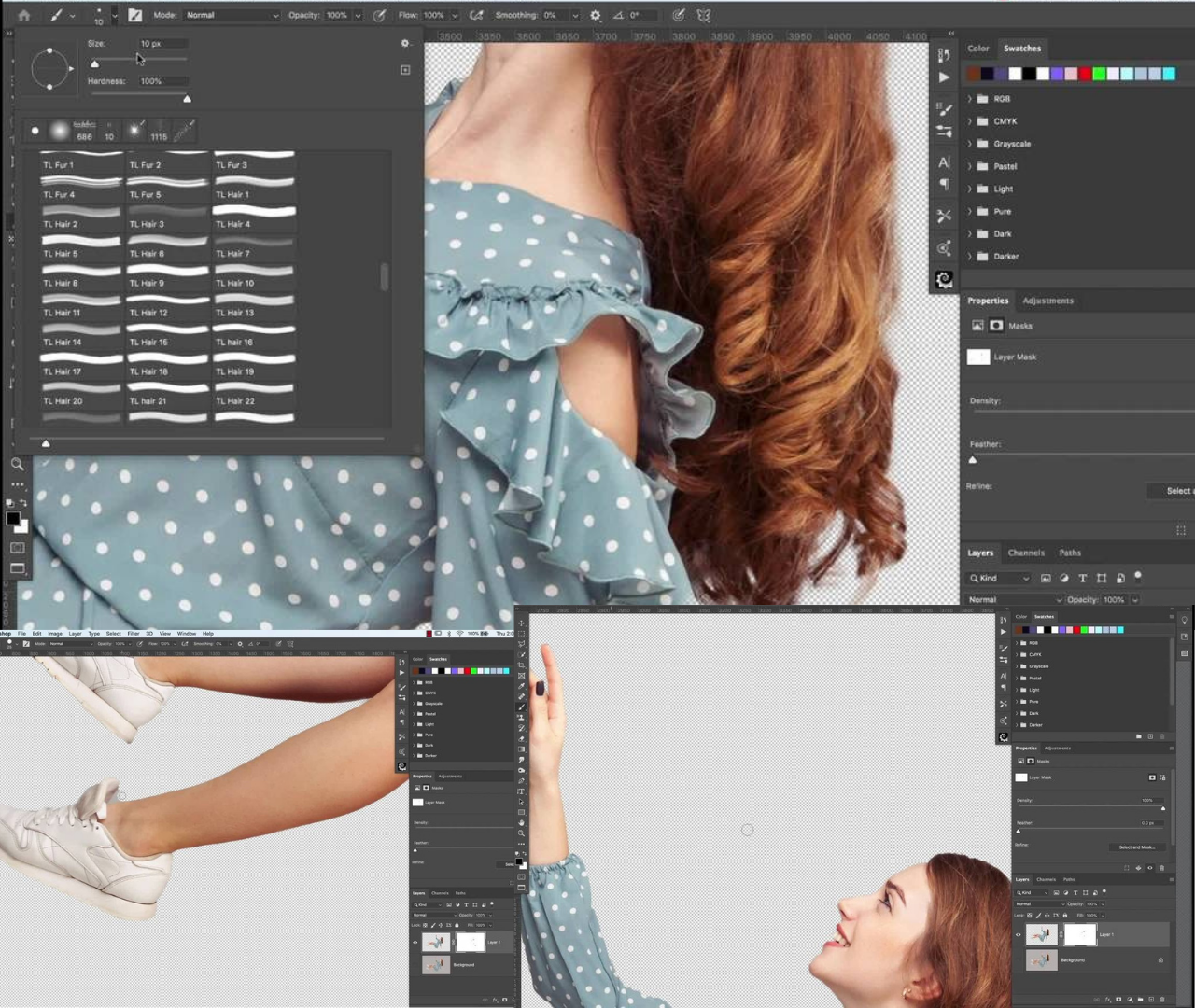Turn layer filtering on or off in top Layers panel
Screen dimensions: 1195x1008
1138,577
